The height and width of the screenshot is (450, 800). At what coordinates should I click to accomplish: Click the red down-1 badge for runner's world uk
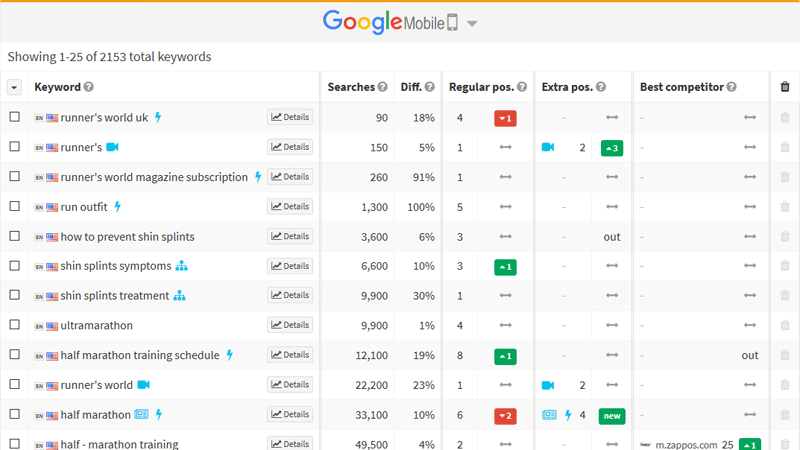pos(505,118)
